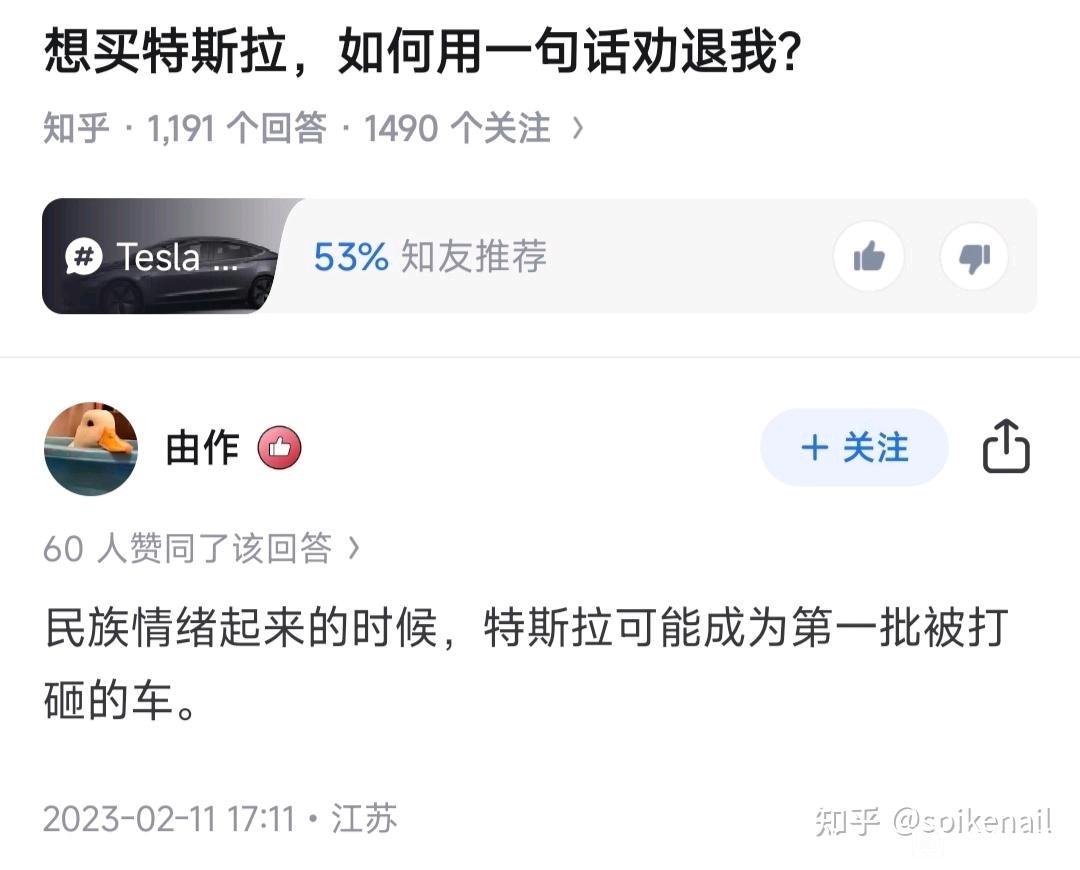Click the answer text about 民族情绪
The width and height of the screenshot is (1080, 870).
[x=526, y=663]
